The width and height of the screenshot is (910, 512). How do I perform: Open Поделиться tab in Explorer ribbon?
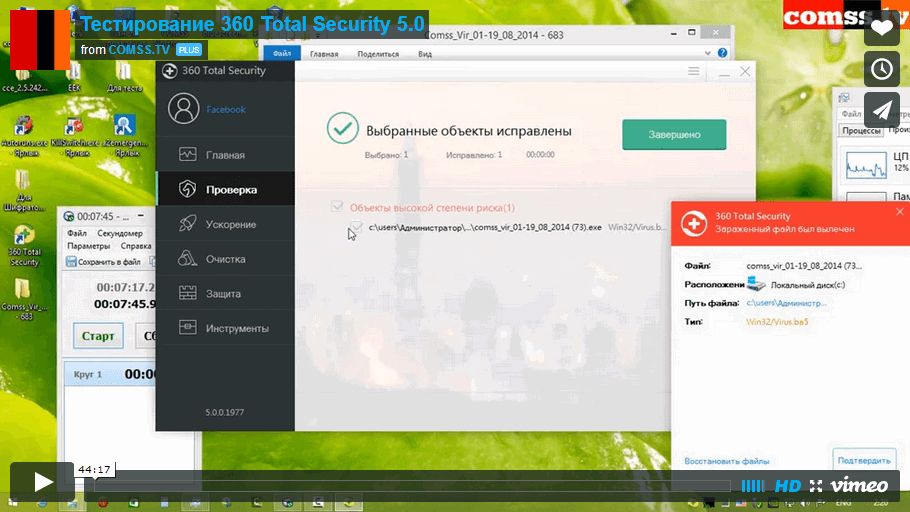click(x=378, y=54)
